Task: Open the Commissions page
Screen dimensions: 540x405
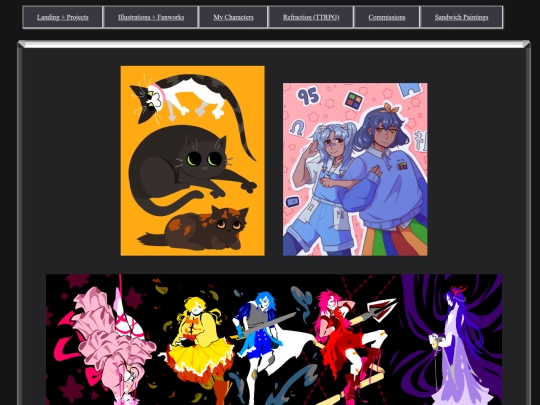Action: pyautogui.click(x=387, y=17)
